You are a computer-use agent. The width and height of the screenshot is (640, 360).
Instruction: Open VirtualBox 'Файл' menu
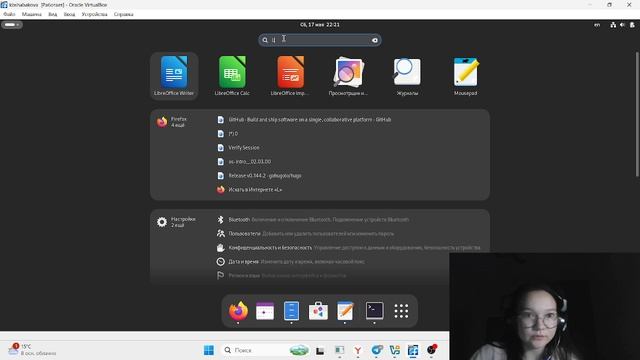[x=9, y=14]
